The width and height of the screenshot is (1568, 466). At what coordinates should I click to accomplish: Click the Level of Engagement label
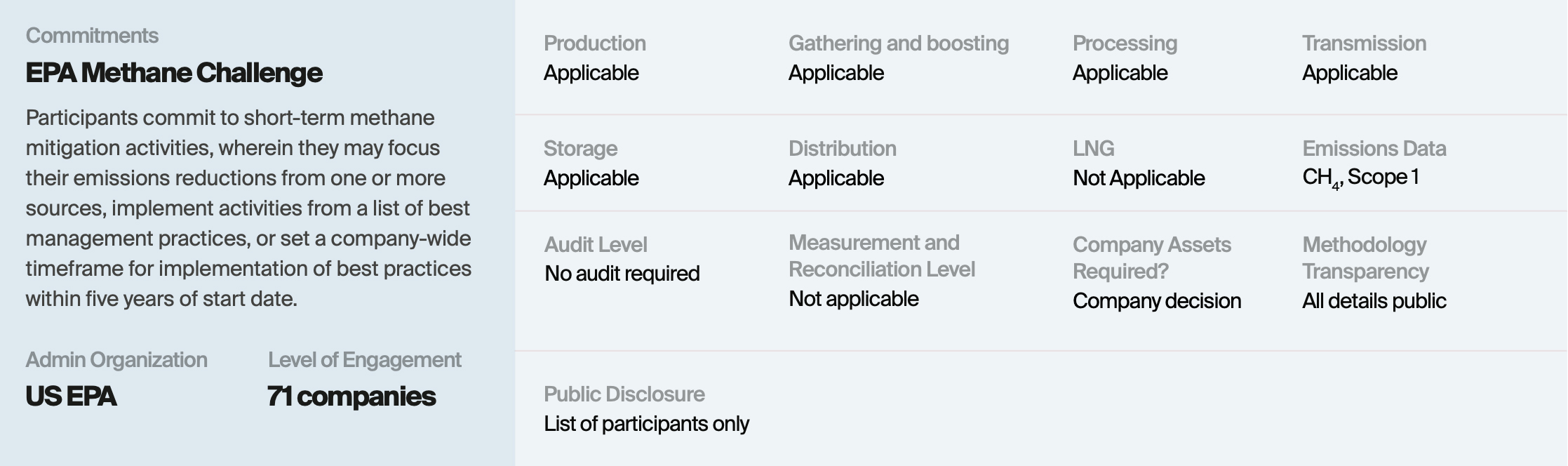point(364,360)
